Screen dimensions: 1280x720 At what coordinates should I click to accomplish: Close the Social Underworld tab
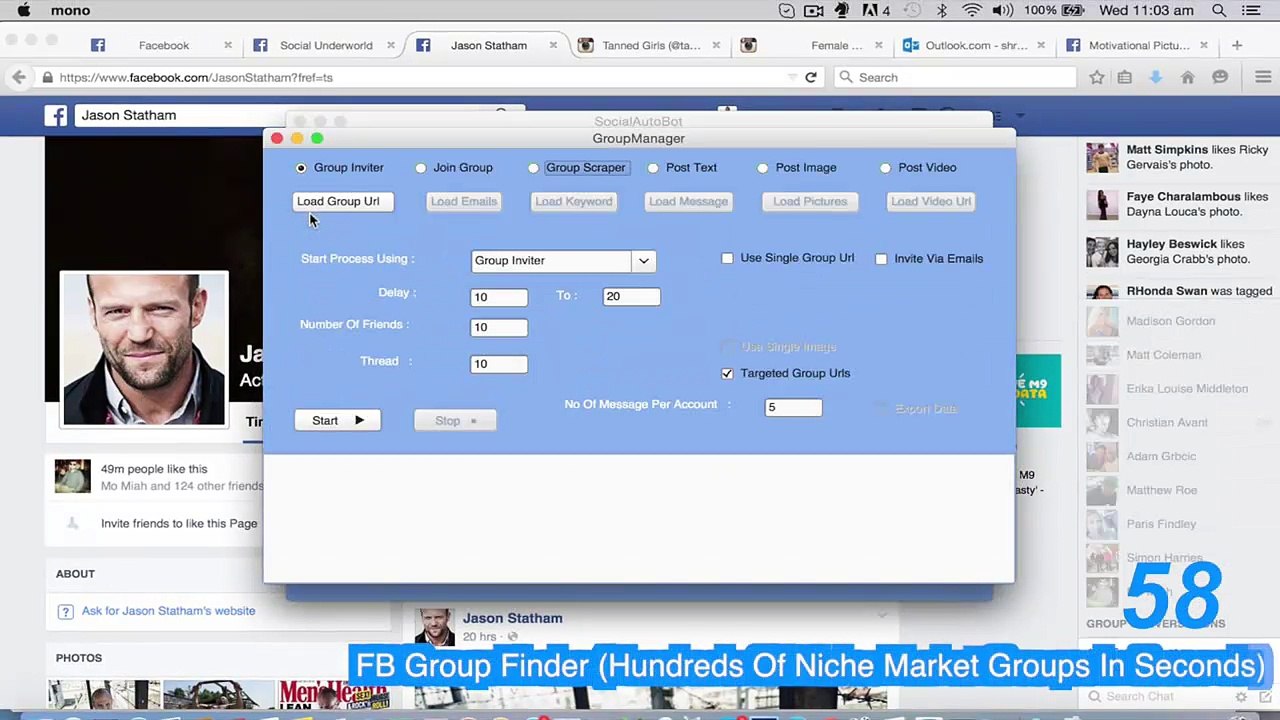pos(390,45)
